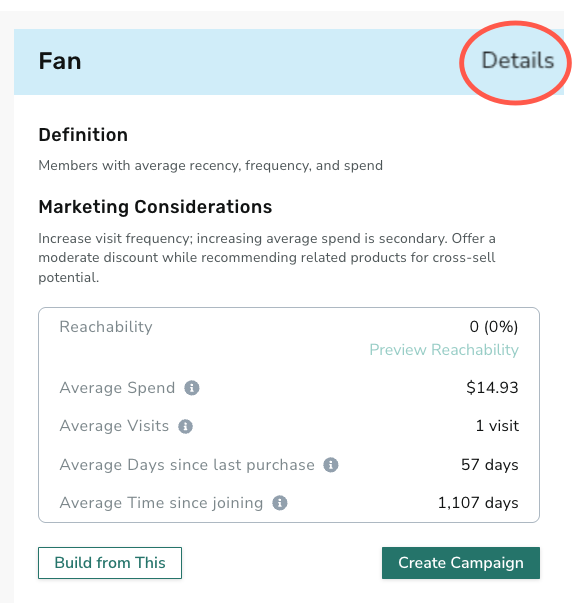Click the Build from This button
This screenshot has height=603, width=578.
tap(110, 563)
